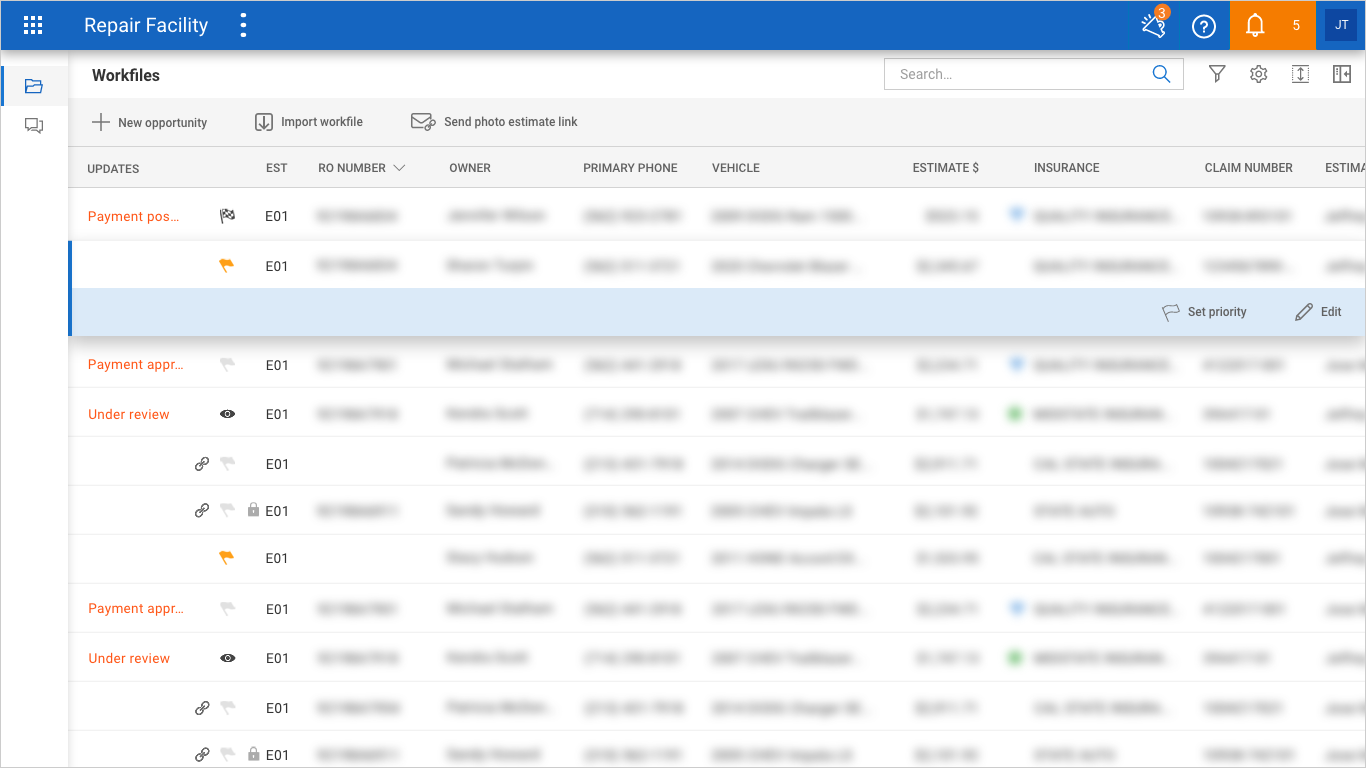
Task: Click the magnifier search icon
Action: (x=1161, y=74)
